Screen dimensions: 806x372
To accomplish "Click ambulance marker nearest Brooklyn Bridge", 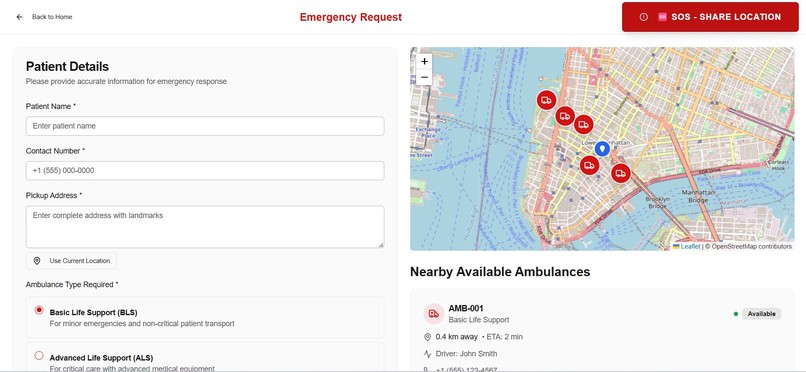I will pyautogui.click(x=620, y=173).
